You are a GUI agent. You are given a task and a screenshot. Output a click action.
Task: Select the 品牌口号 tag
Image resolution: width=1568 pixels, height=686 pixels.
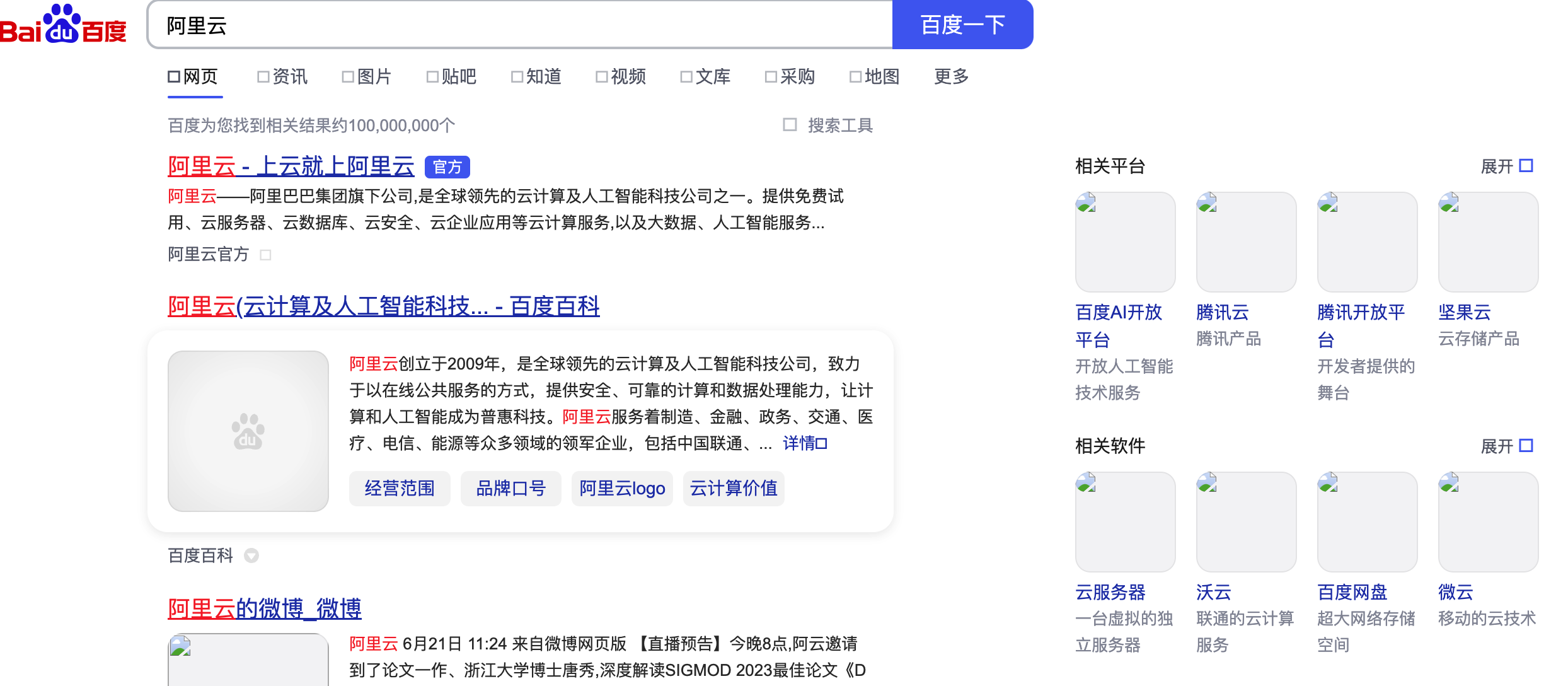pyautogui.click(x=511, y=489)
